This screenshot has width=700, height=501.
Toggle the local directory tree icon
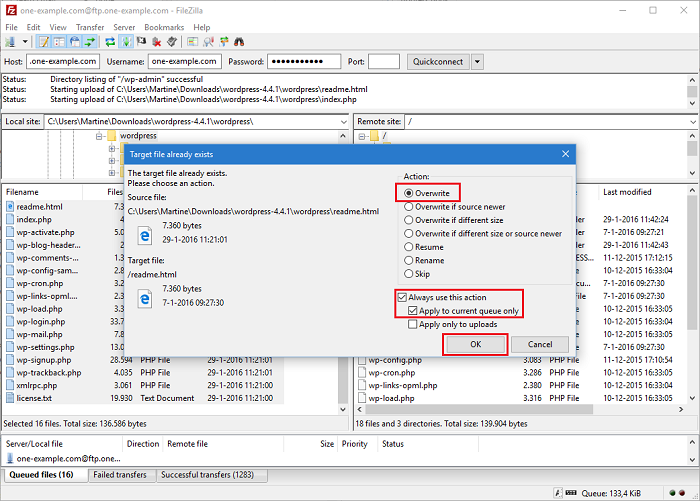(x=59, y=42)
